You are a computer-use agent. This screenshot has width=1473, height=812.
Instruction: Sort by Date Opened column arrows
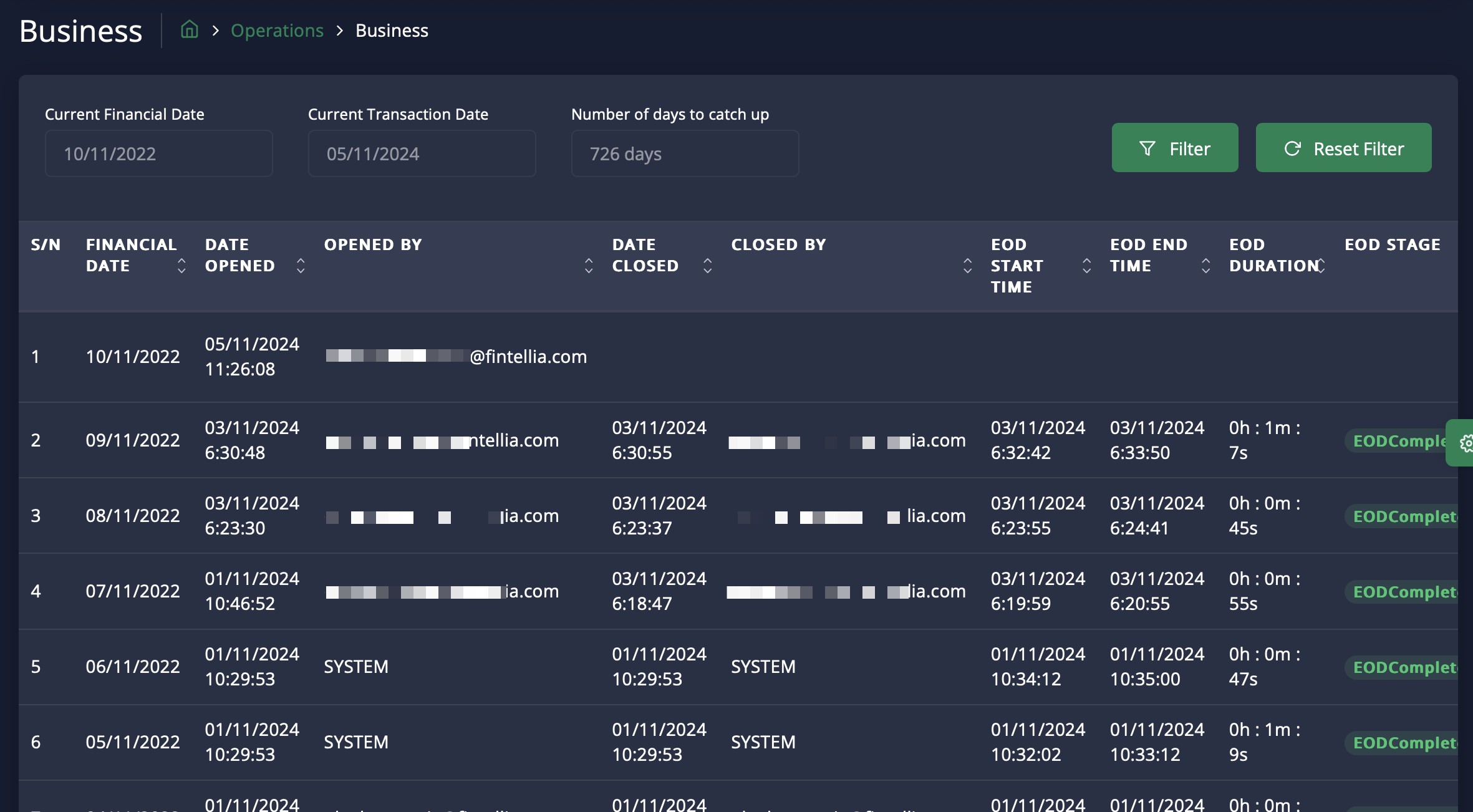pyautogui.click(x=301, y=266)
